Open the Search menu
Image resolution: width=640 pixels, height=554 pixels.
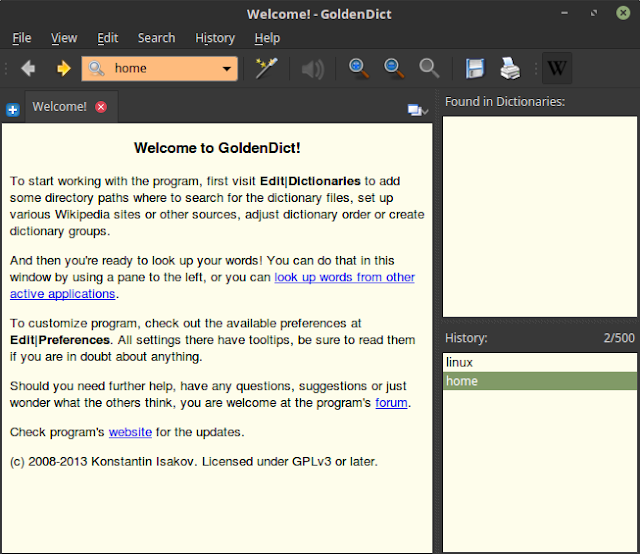tap(156, 38)
